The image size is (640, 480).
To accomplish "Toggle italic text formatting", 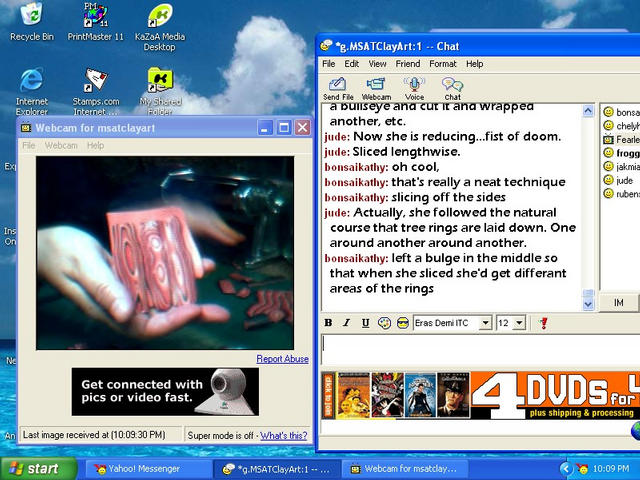I will (x=347, y=323).
